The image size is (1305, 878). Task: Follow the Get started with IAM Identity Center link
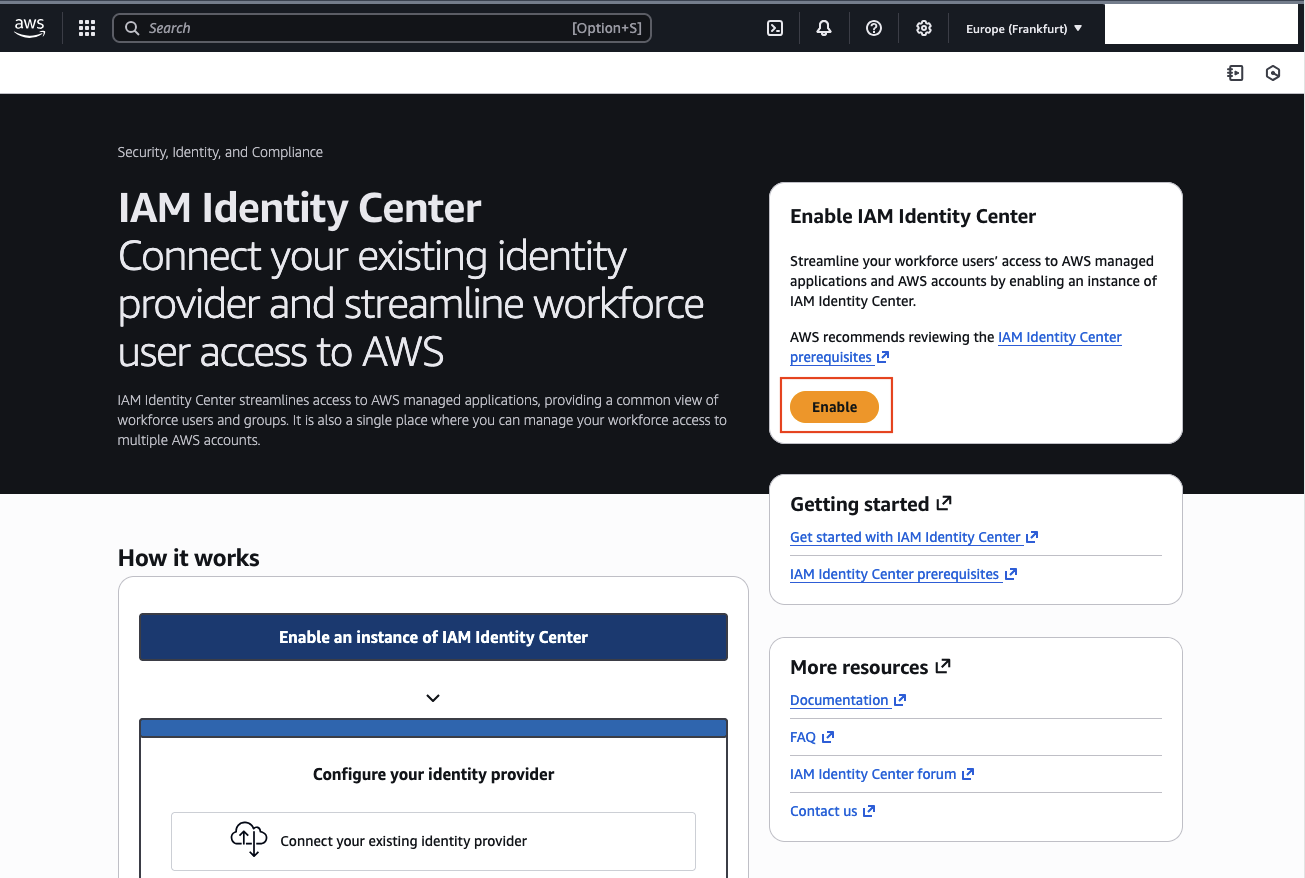[906, 537]
